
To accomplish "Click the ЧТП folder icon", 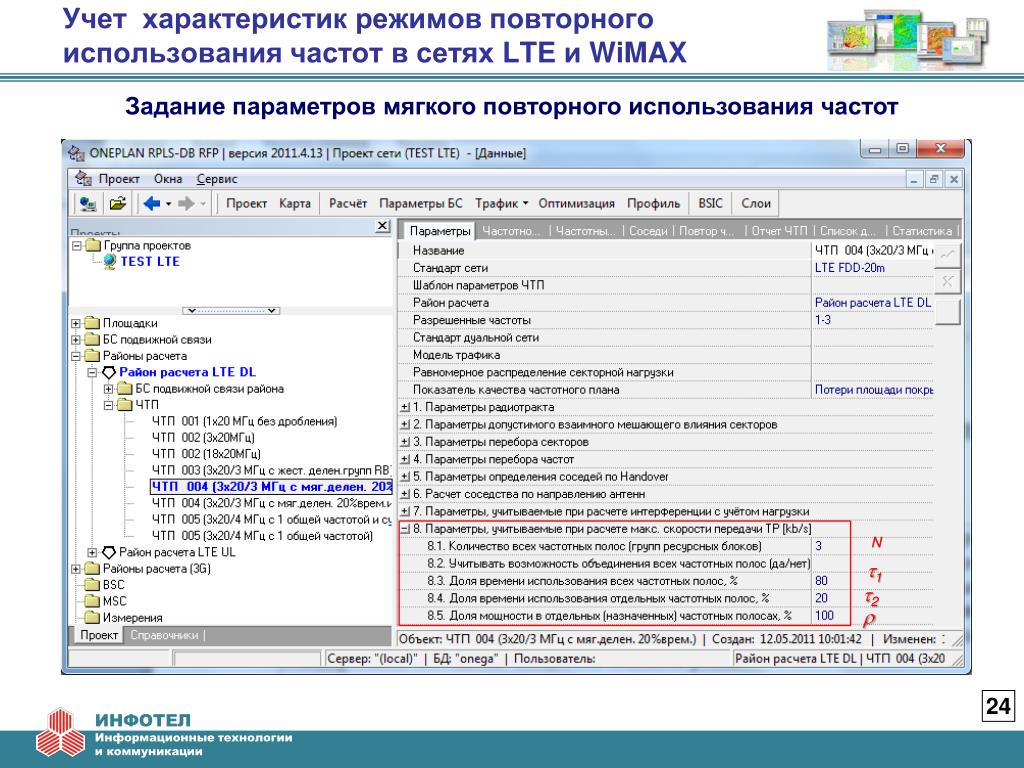I will [125, 405].
